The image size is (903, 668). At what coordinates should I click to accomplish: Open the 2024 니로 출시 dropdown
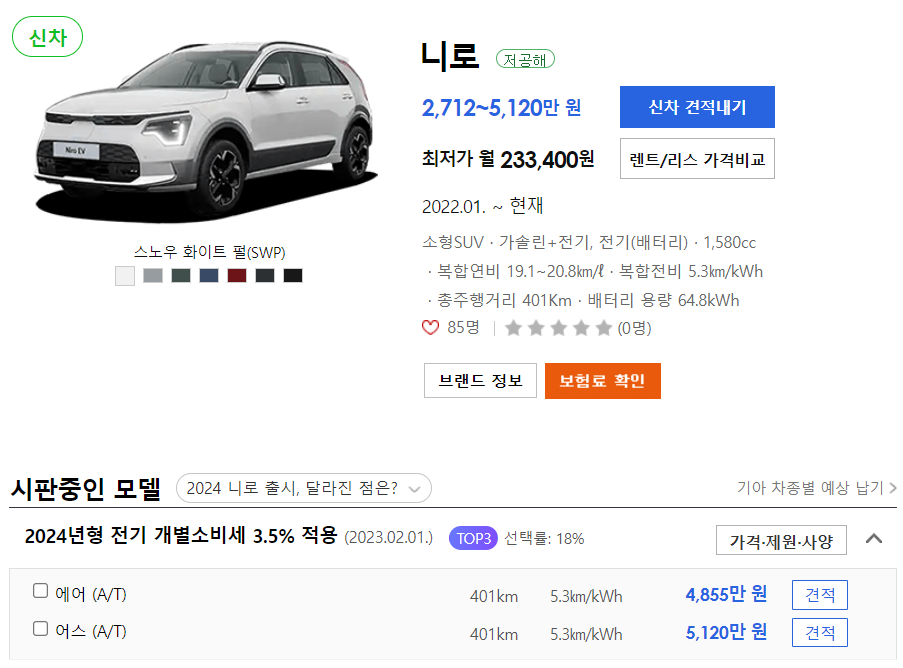[x=303, y=488]
